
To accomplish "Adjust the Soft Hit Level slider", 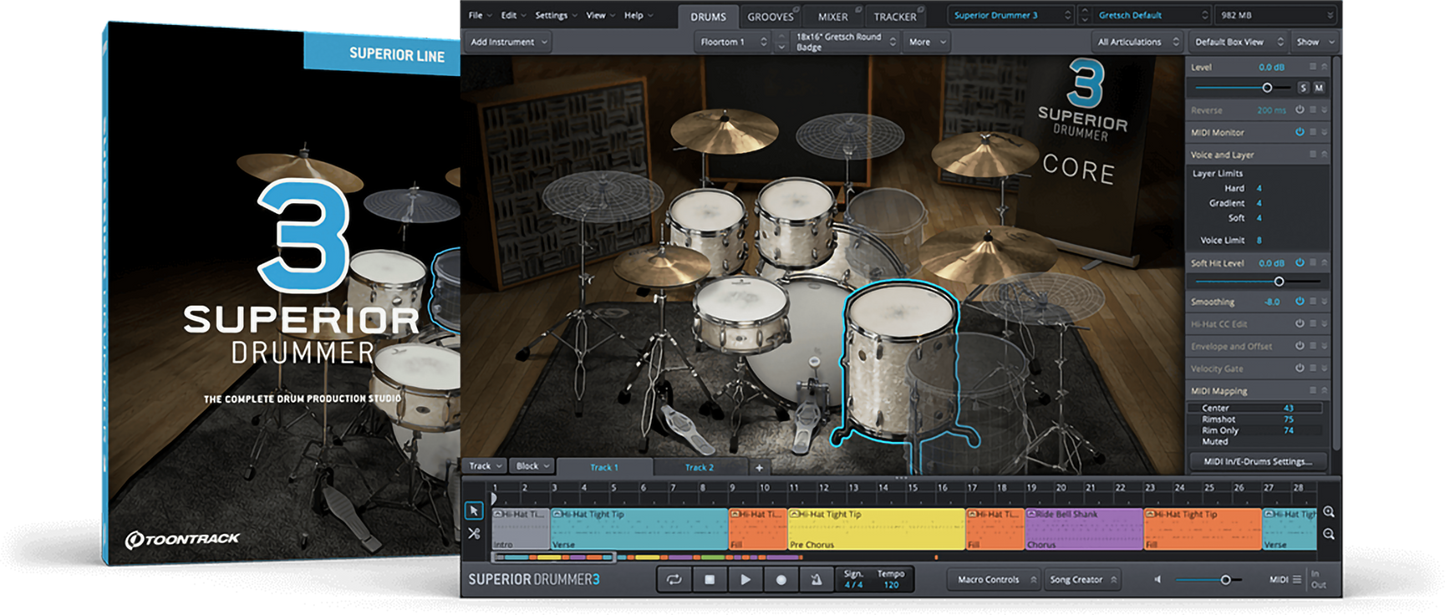I will click(x=1278, y=281).
